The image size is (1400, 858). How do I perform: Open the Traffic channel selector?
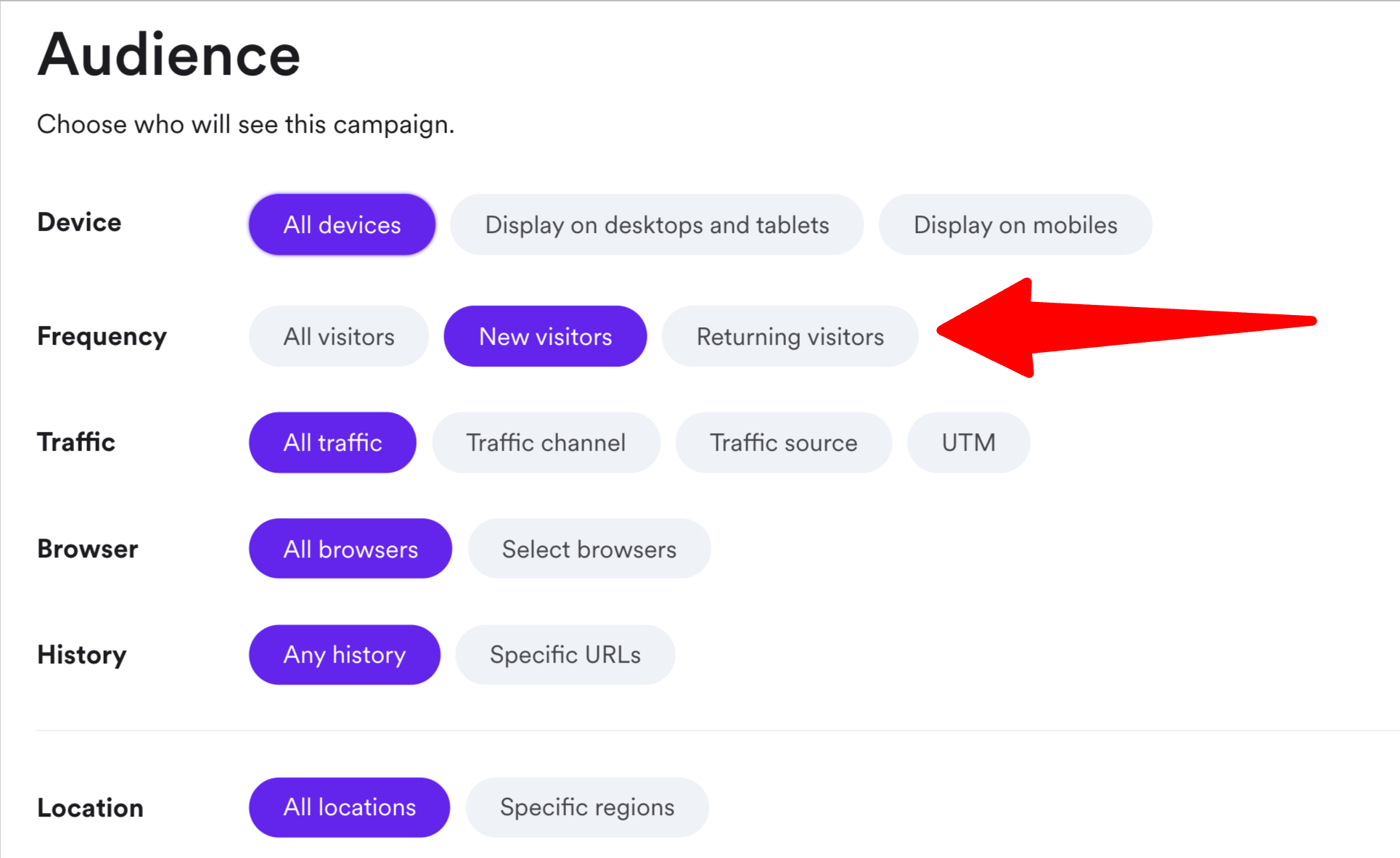(x=546, y=443)
